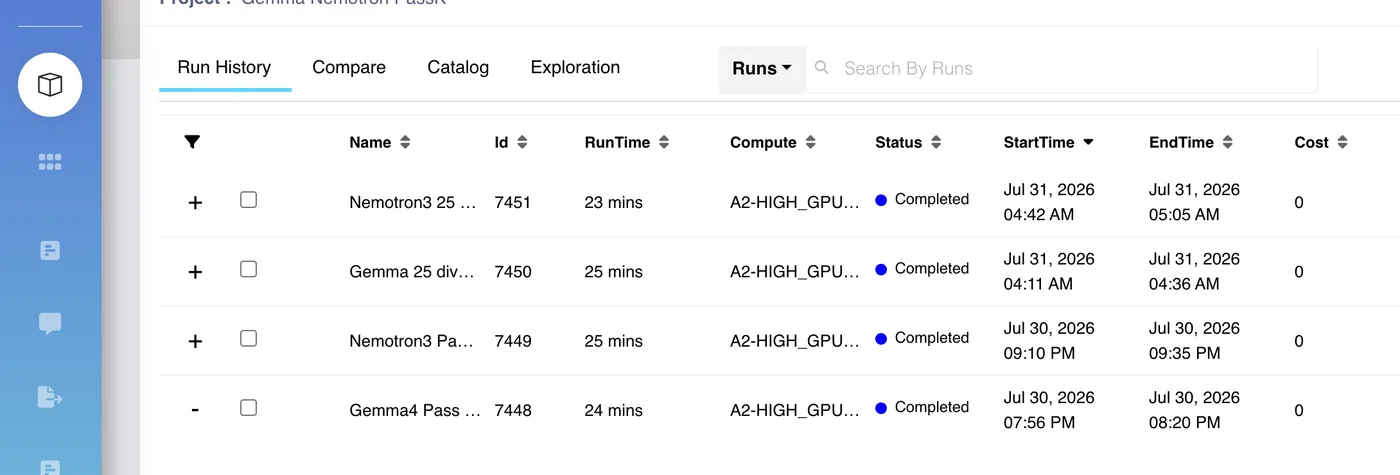Click the 23 mins runtime cell
The width and height of the screenshot is (1400, 475).
(614, 202)
